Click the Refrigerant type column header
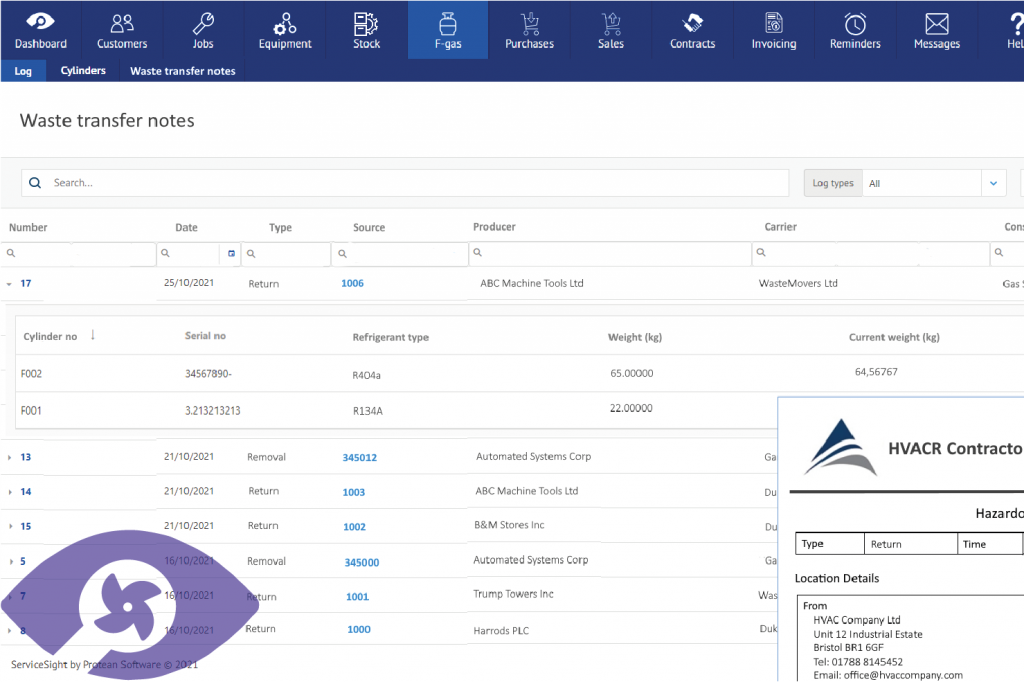Screen dimensions: 1024x682 click(391, 337)
